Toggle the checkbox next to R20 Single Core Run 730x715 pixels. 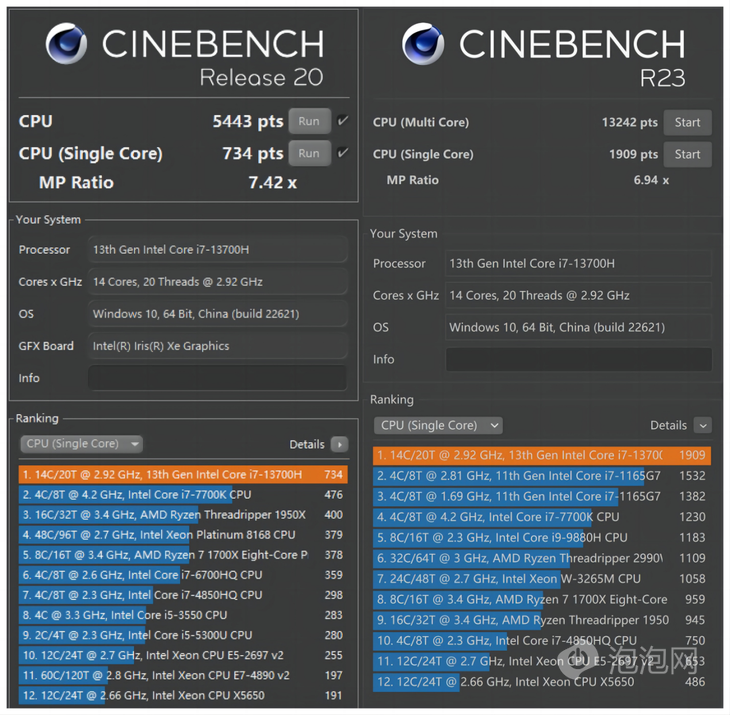343,153
